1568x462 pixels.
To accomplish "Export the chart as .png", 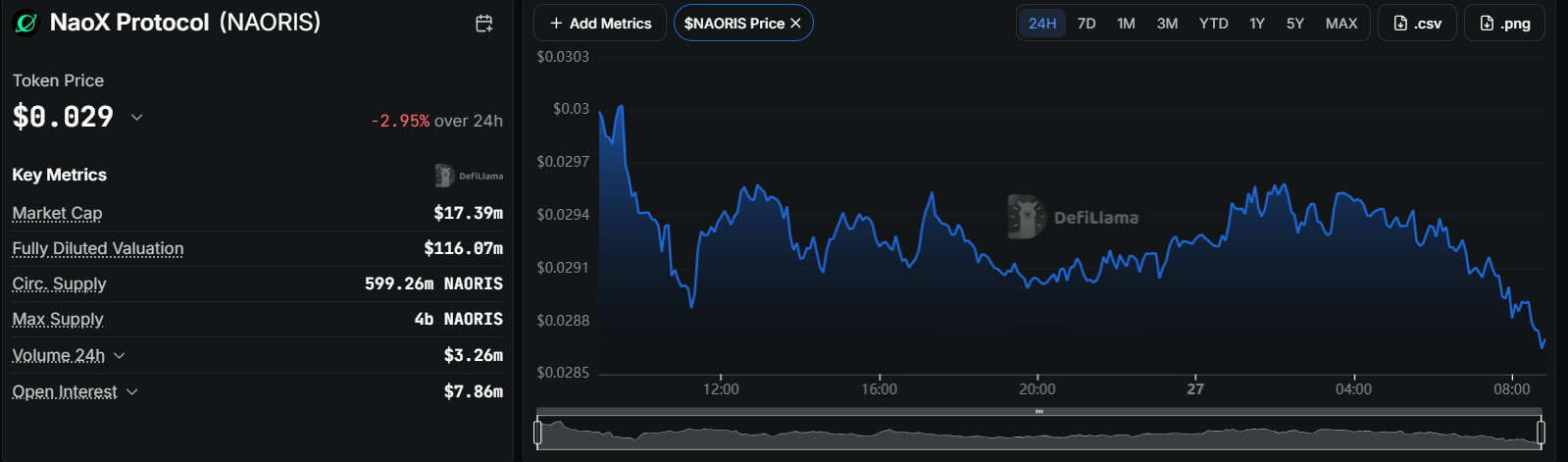I will [1504, 23].
